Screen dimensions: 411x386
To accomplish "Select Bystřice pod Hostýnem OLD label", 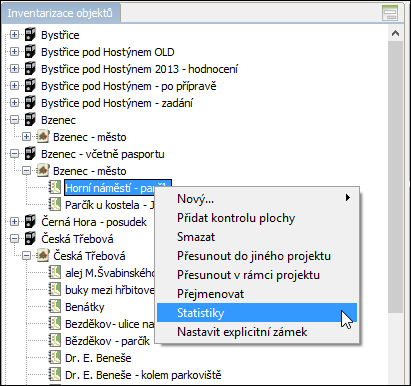I will pos(108,52).
